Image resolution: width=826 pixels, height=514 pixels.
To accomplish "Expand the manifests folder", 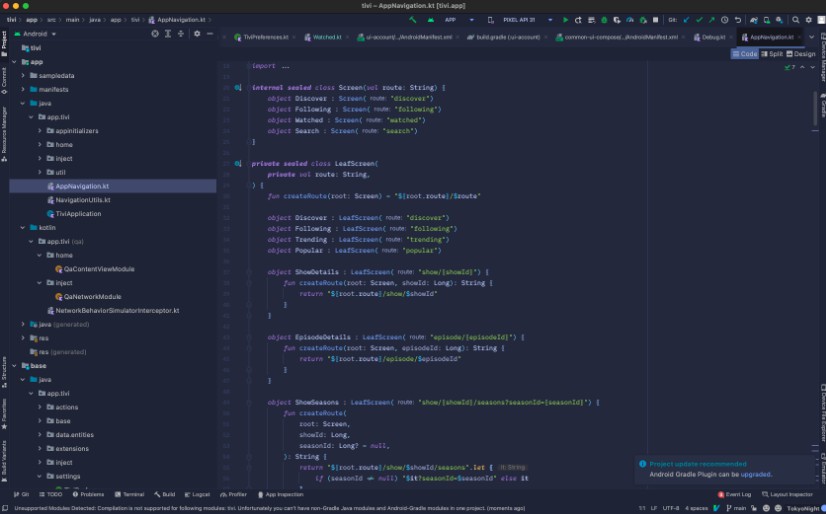I will (x=23, y=90).
